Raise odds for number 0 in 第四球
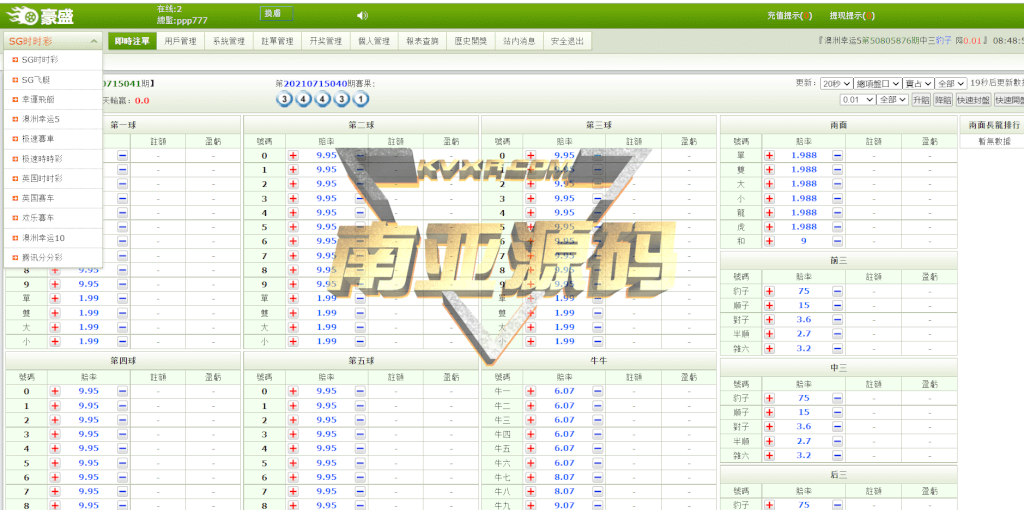 (x=55, y=391)
